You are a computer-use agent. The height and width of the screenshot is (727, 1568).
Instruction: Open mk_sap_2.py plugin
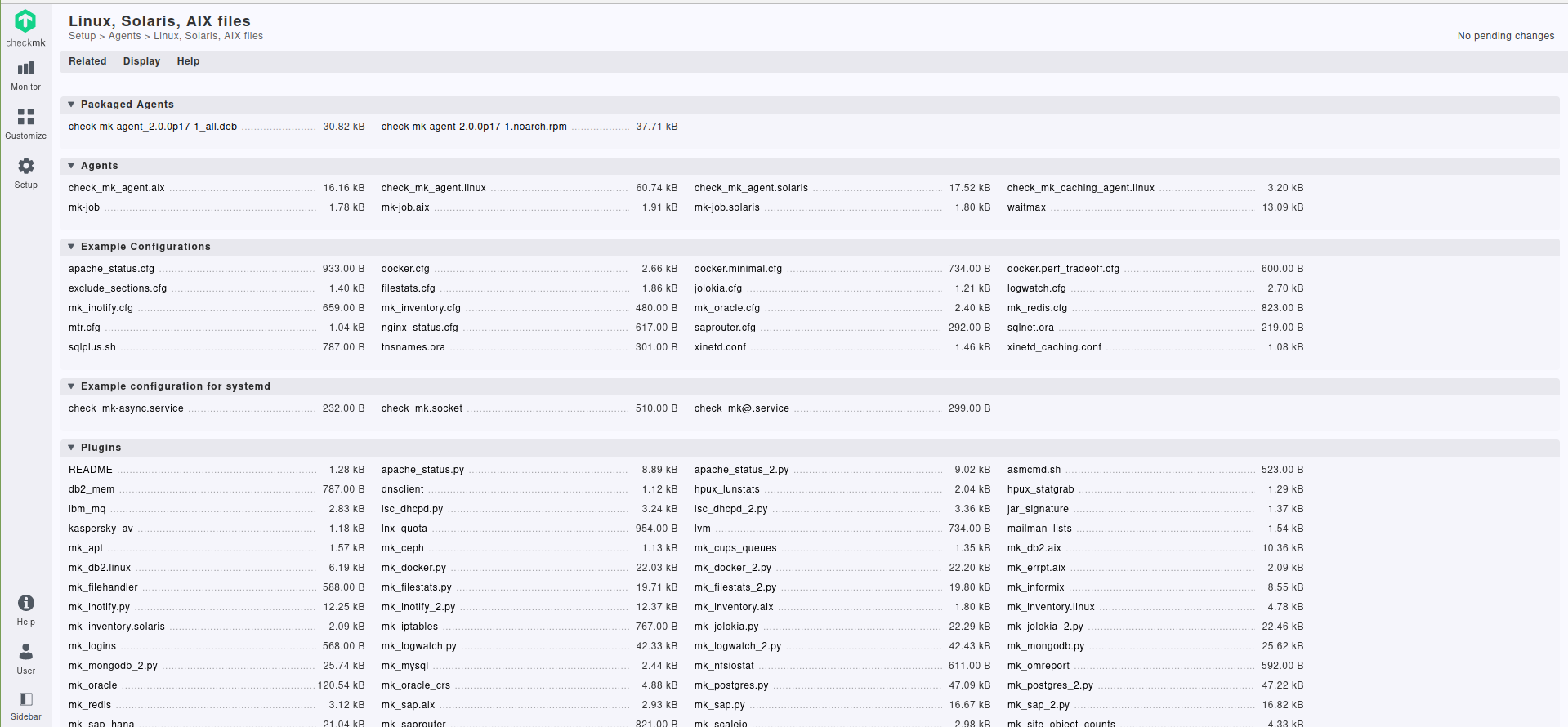1039,705
